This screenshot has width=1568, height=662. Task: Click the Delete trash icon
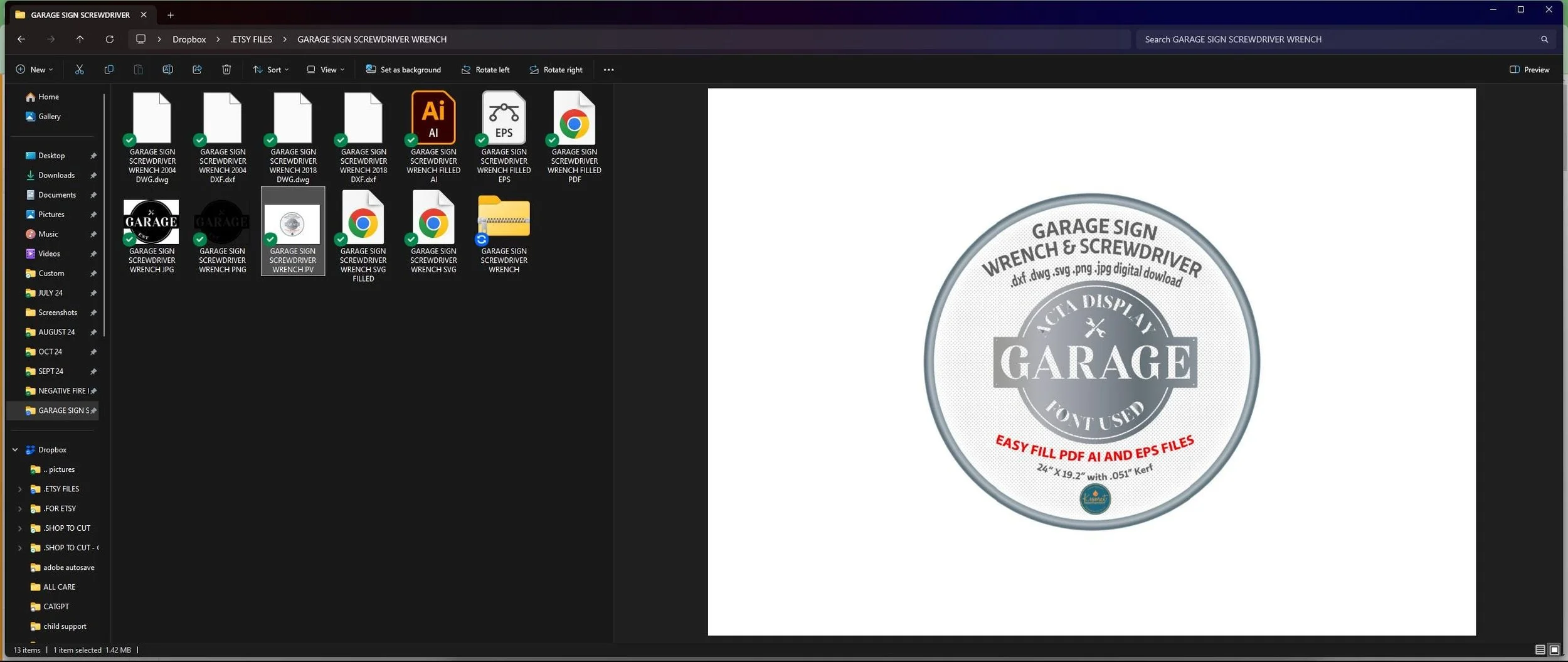coord(226,70)
